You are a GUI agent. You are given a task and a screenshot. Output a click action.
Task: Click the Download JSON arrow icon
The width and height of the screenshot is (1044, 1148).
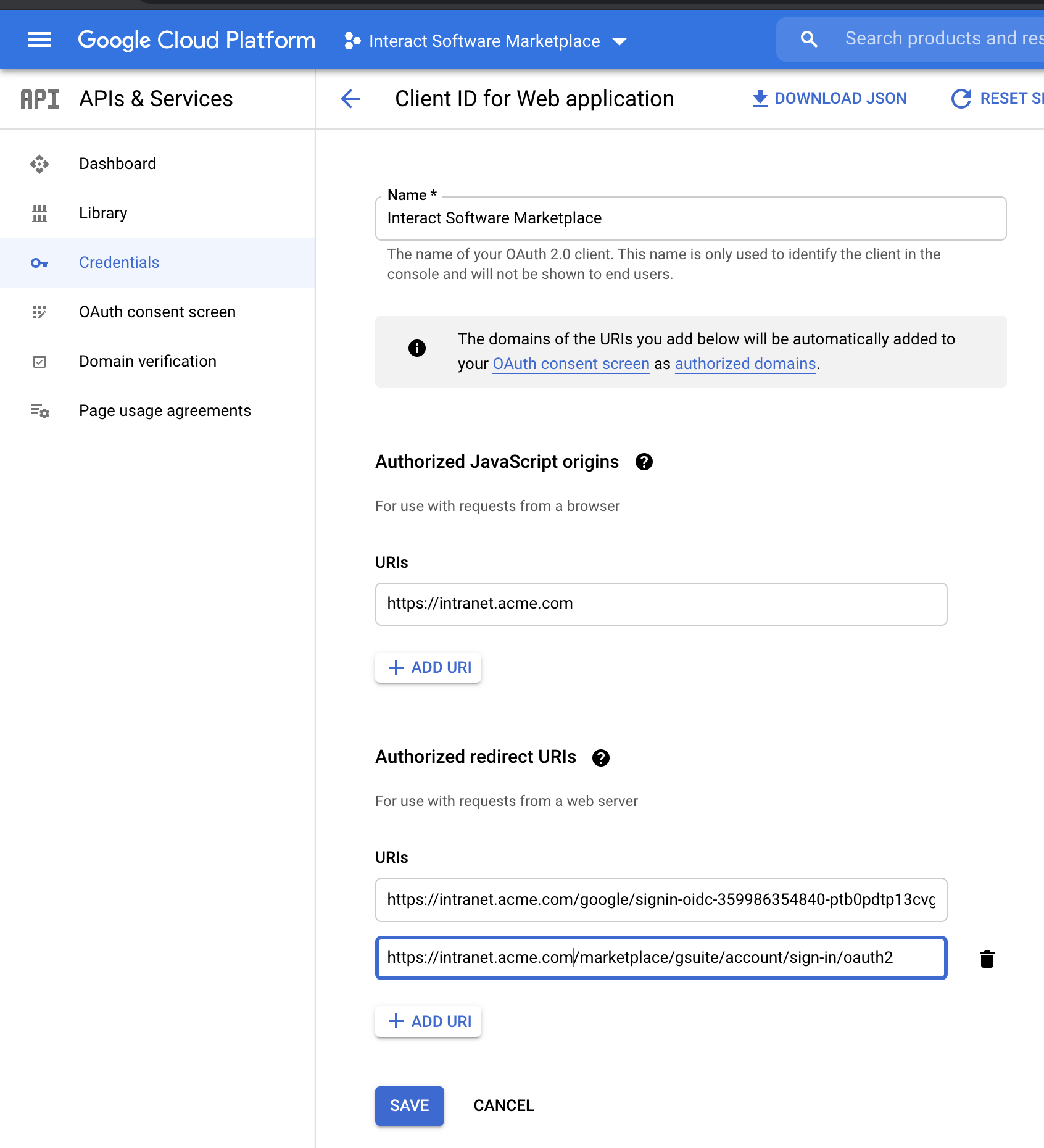click(x=760, y=99)
